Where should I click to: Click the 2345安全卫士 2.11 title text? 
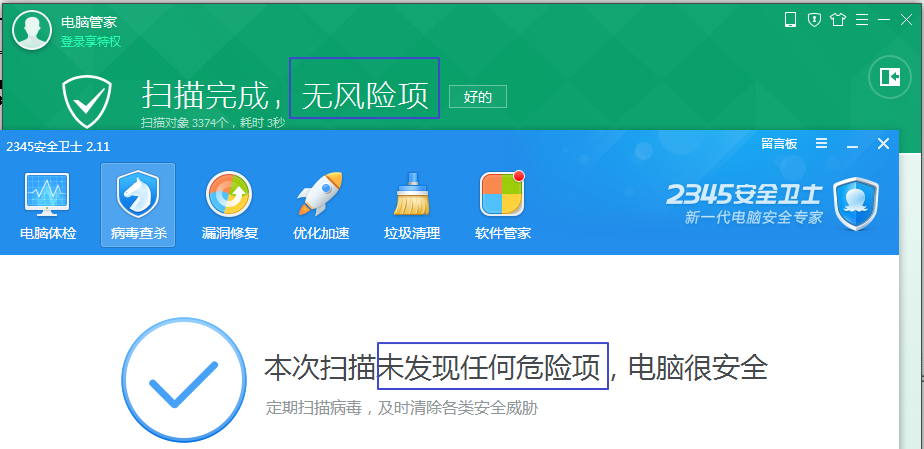pyautogui.click(x=58, y=147)
